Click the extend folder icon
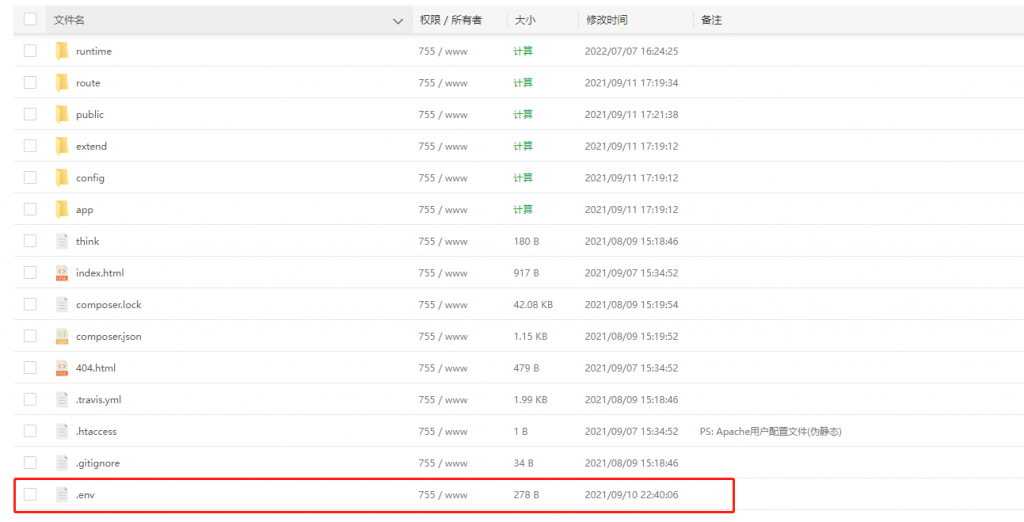 62,146
